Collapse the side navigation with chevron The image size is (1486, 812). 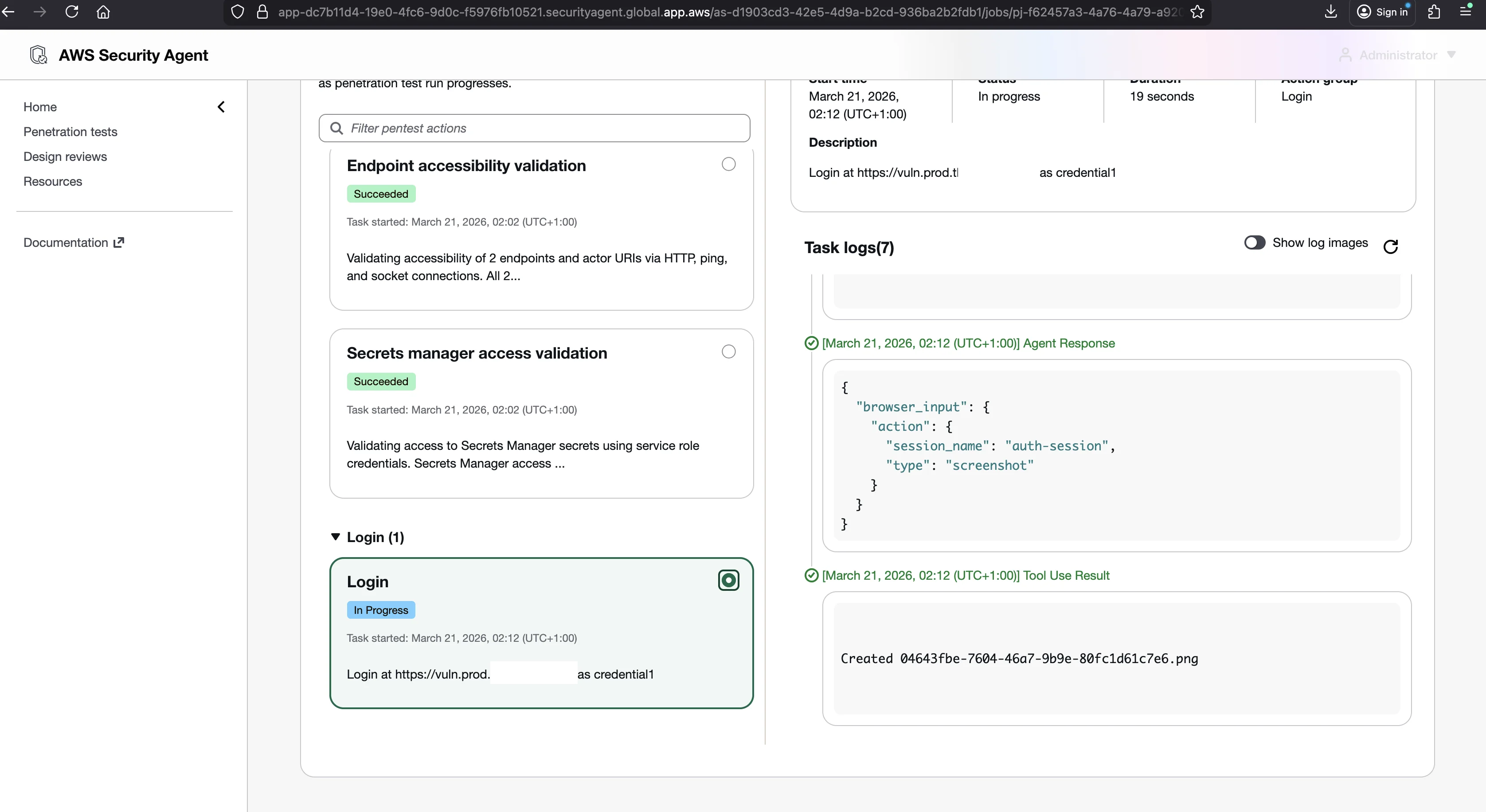coord(221,107)
